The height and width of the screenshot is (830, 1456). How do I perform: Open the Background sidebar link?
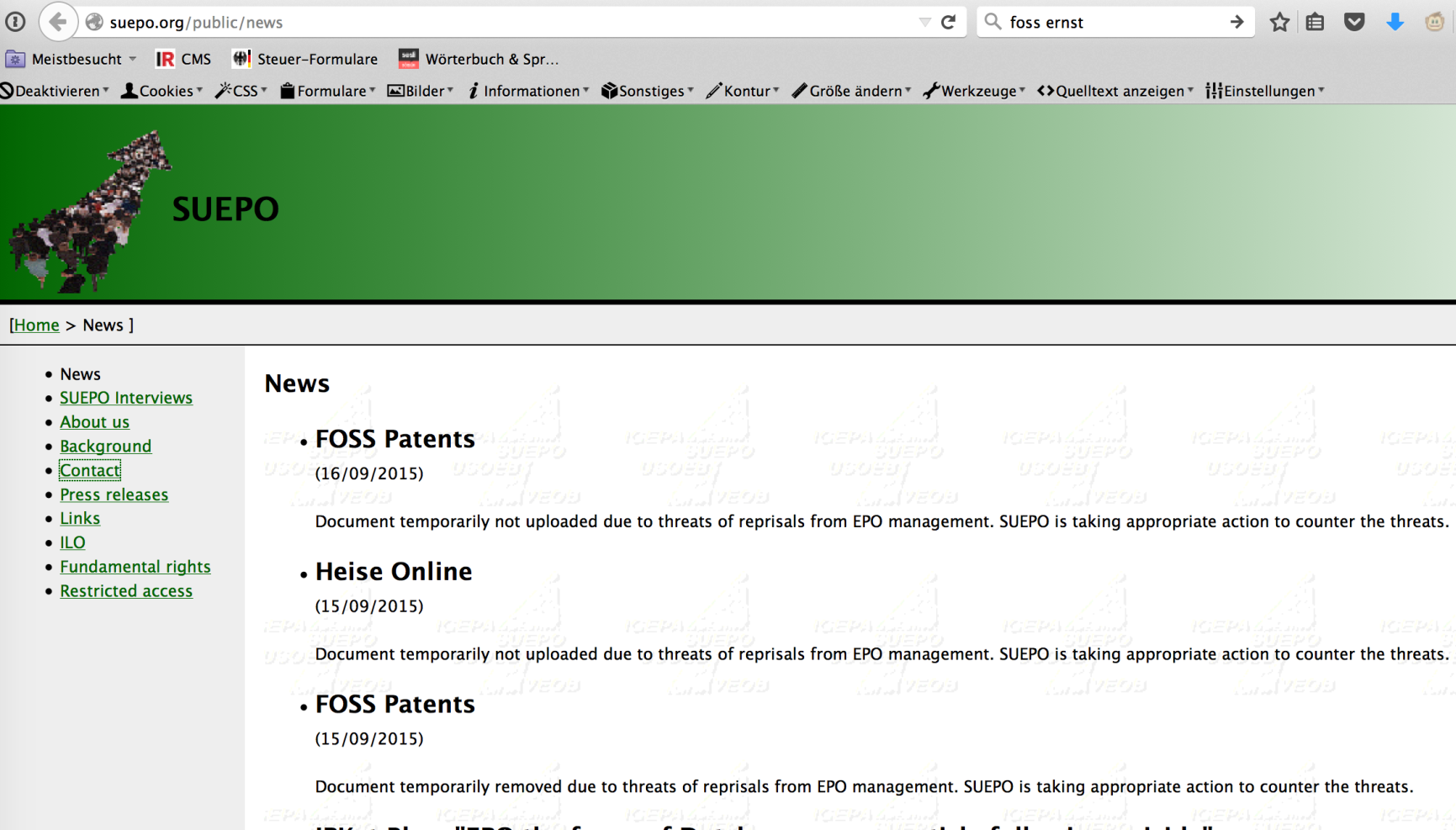tap(105, 447)
